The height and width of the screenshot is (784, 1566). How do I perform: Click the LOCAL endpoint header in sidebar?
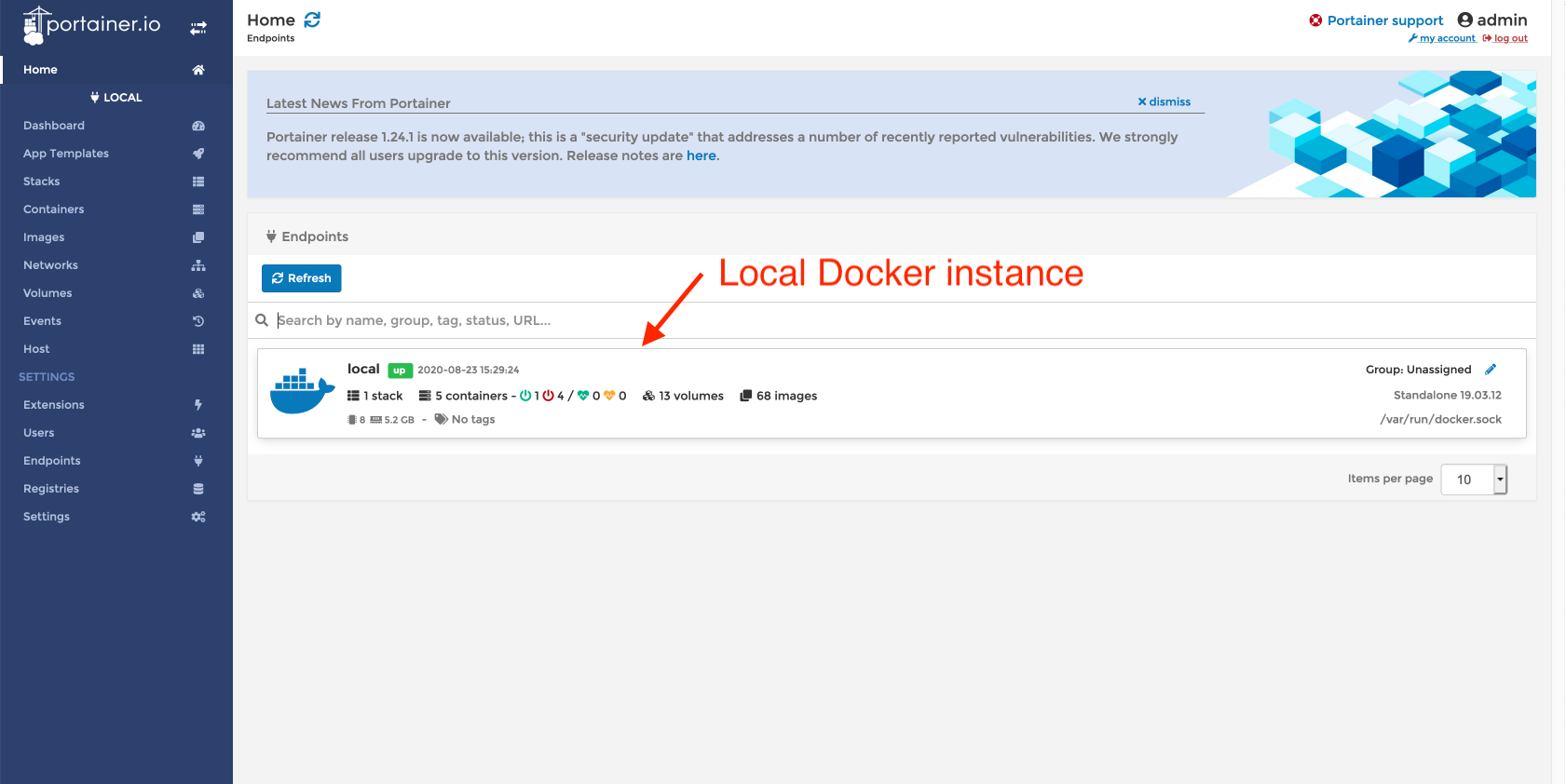pyautogui.click(x=116, y=98)
